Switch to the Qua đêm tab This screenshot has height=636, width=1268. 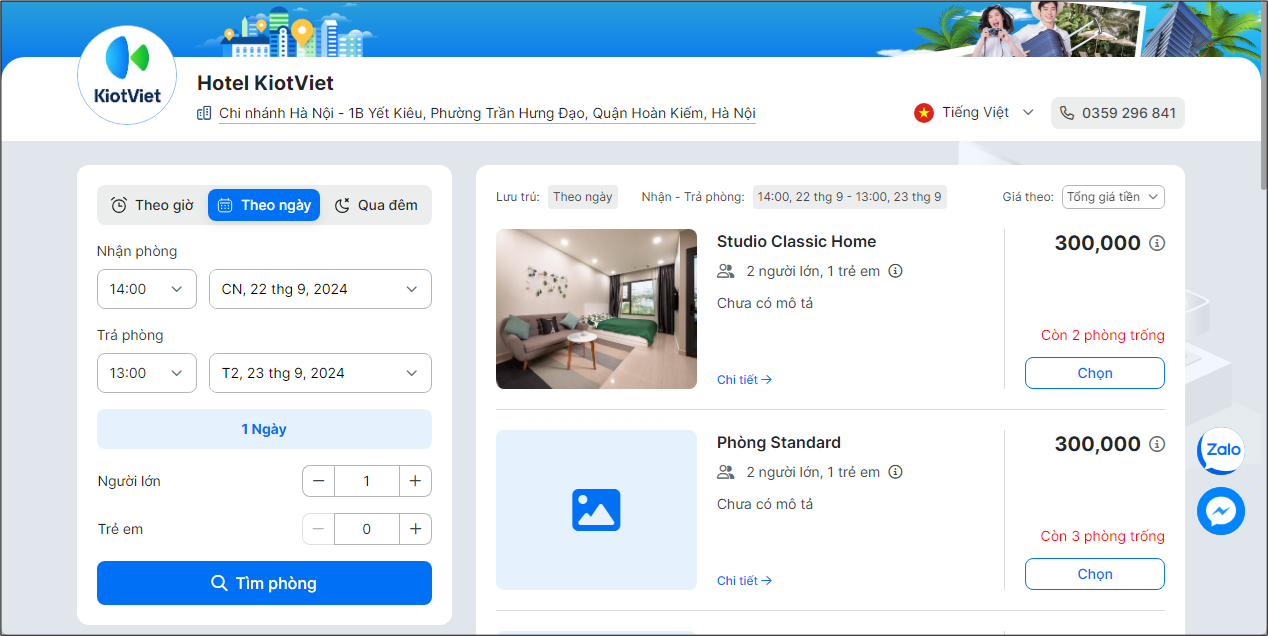click(x=376, y=205)
